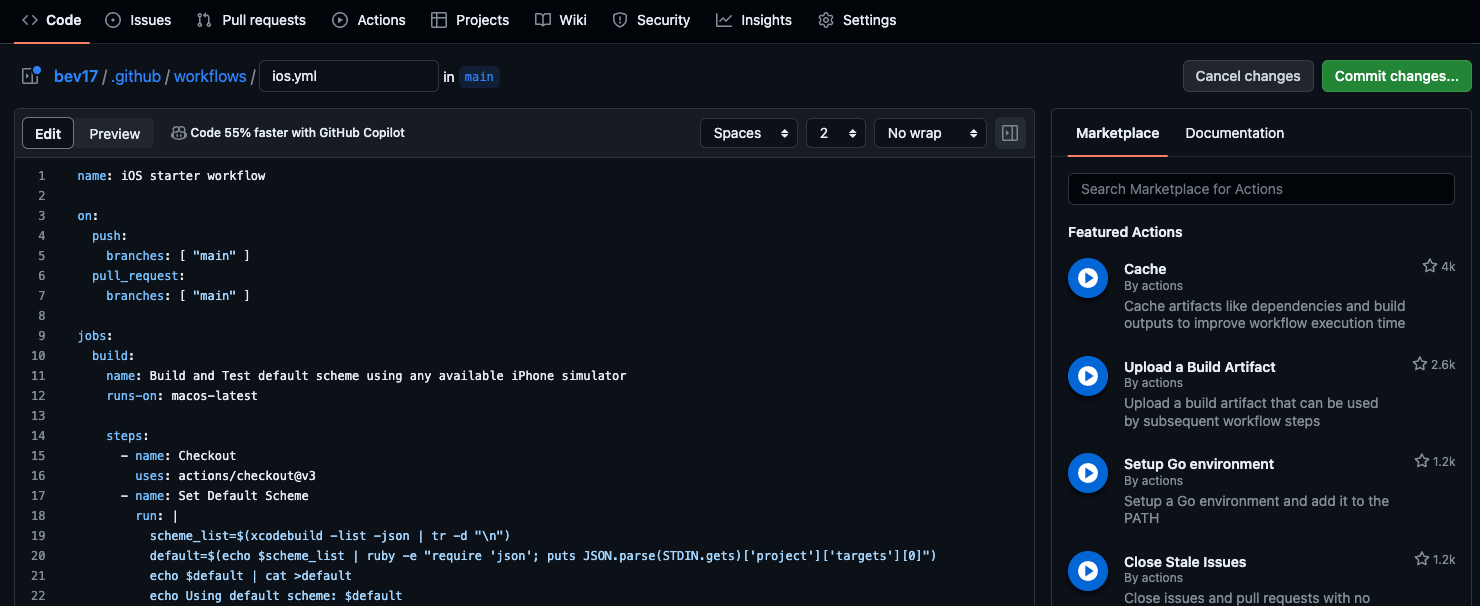Navigate to the .github folder
Screen dimensions: 1480x606
pyautogui.click(x=136, y=76)
